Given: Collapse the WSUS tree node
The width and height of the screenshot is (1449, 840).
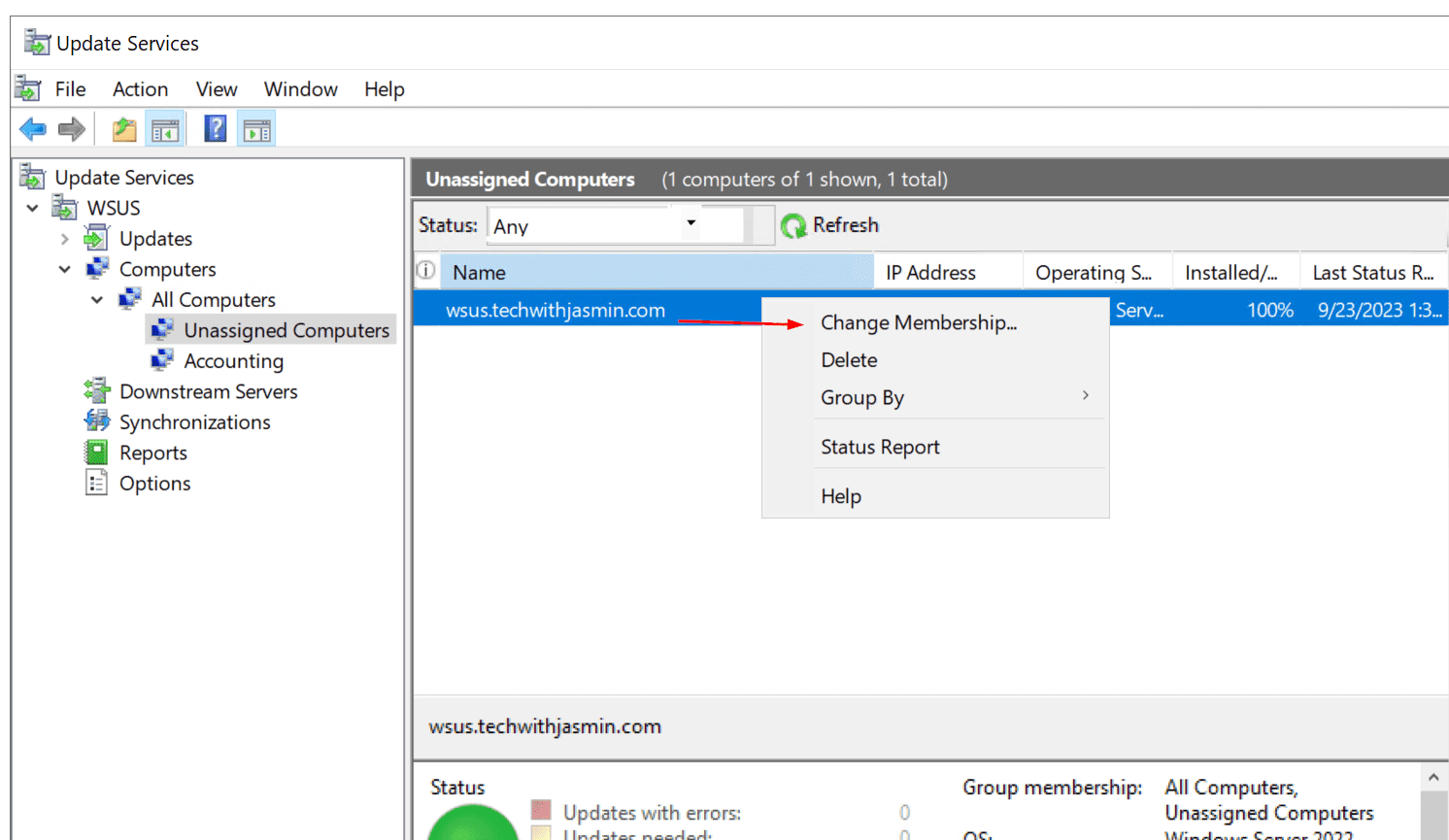Looking at the screenshot, I should point(32,208).
